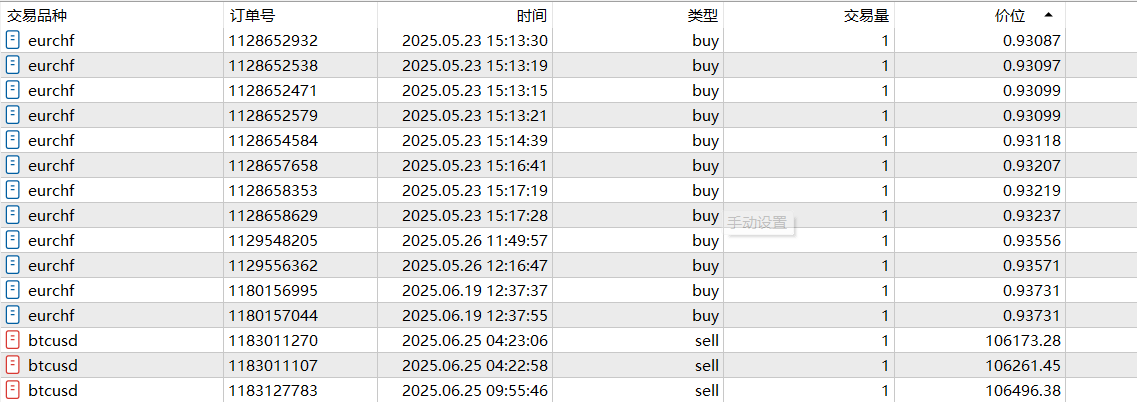This screenshot has width=1137, height=402.
Task: Click timestamp 2025.05.26 12:16:47
Action: coord(474,266)
